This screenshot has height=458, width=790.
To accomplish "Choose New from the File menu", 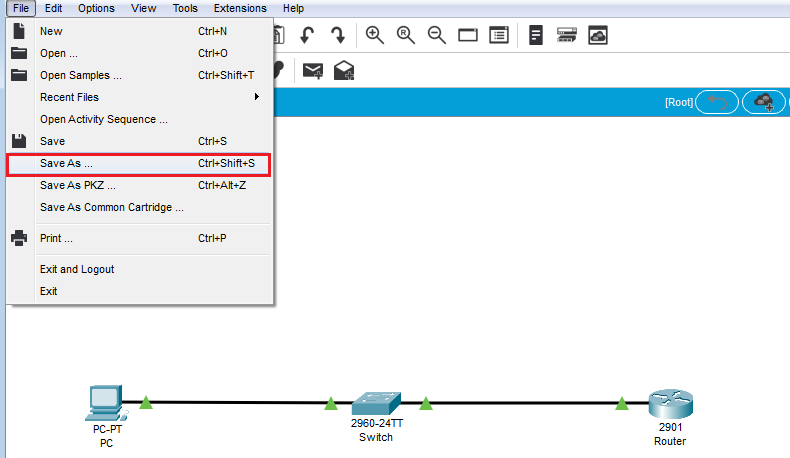I will tap(139, 31).
